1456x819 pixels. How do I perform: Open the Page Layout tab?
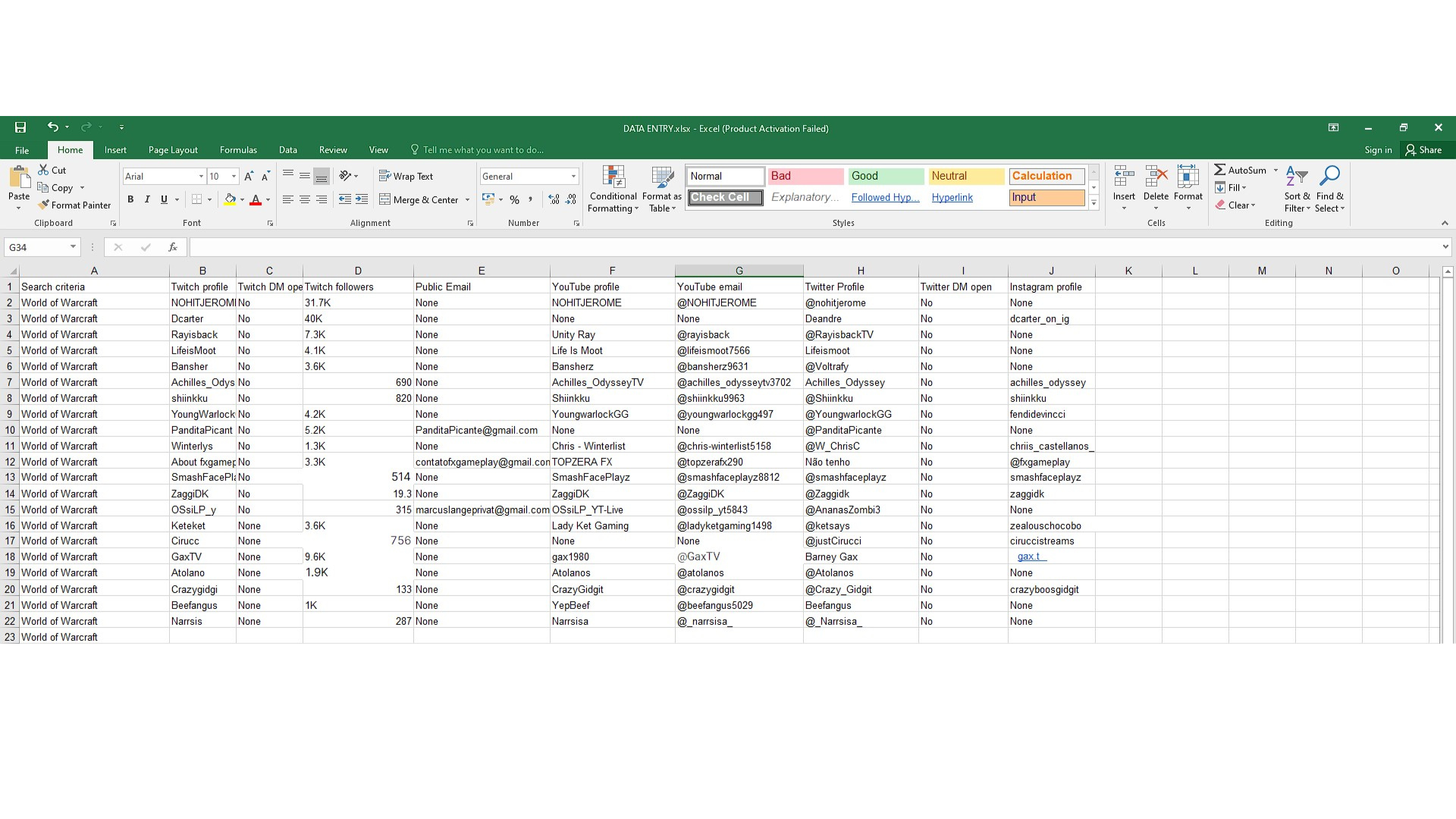[x=173, y=150]
